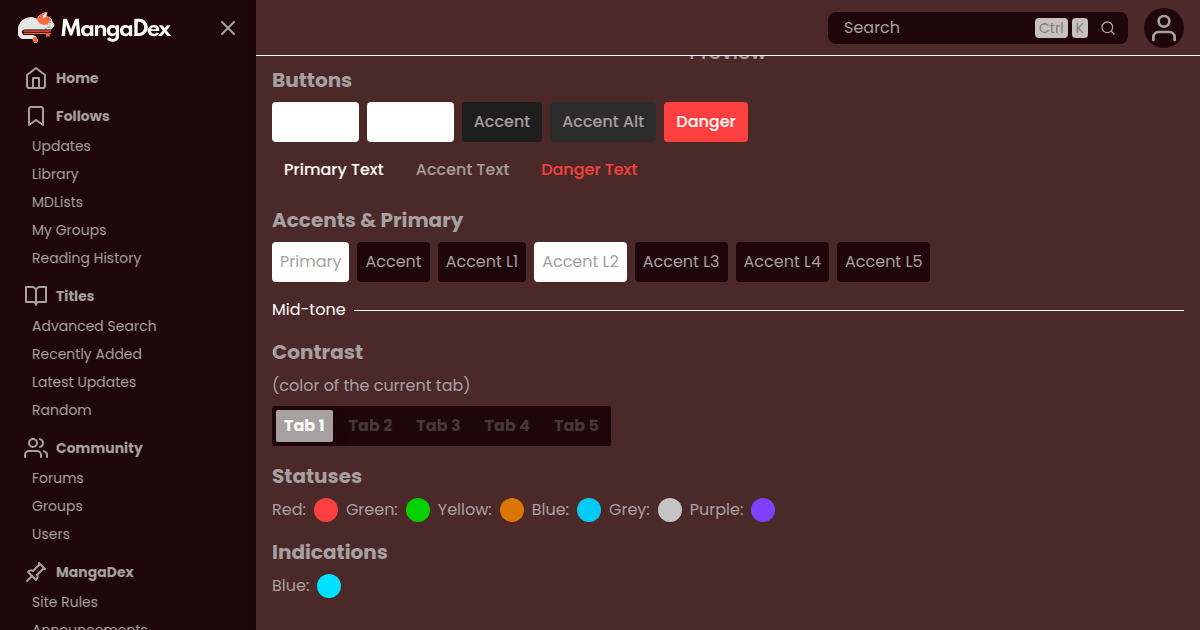
Task: Close the sidebar with the X icon
Action: point(228,28)
